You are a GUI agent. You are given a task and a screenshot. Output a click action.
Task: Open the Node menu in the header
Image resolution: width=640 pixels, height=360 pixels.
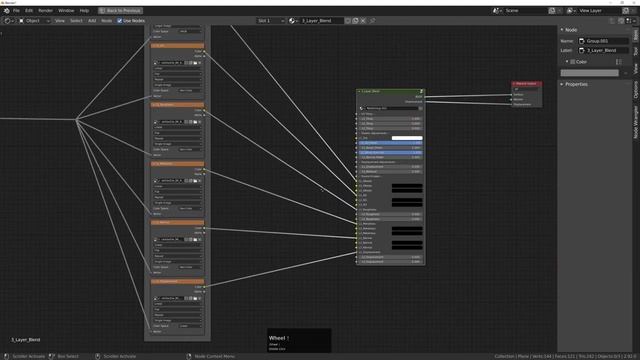click(106, 20)
